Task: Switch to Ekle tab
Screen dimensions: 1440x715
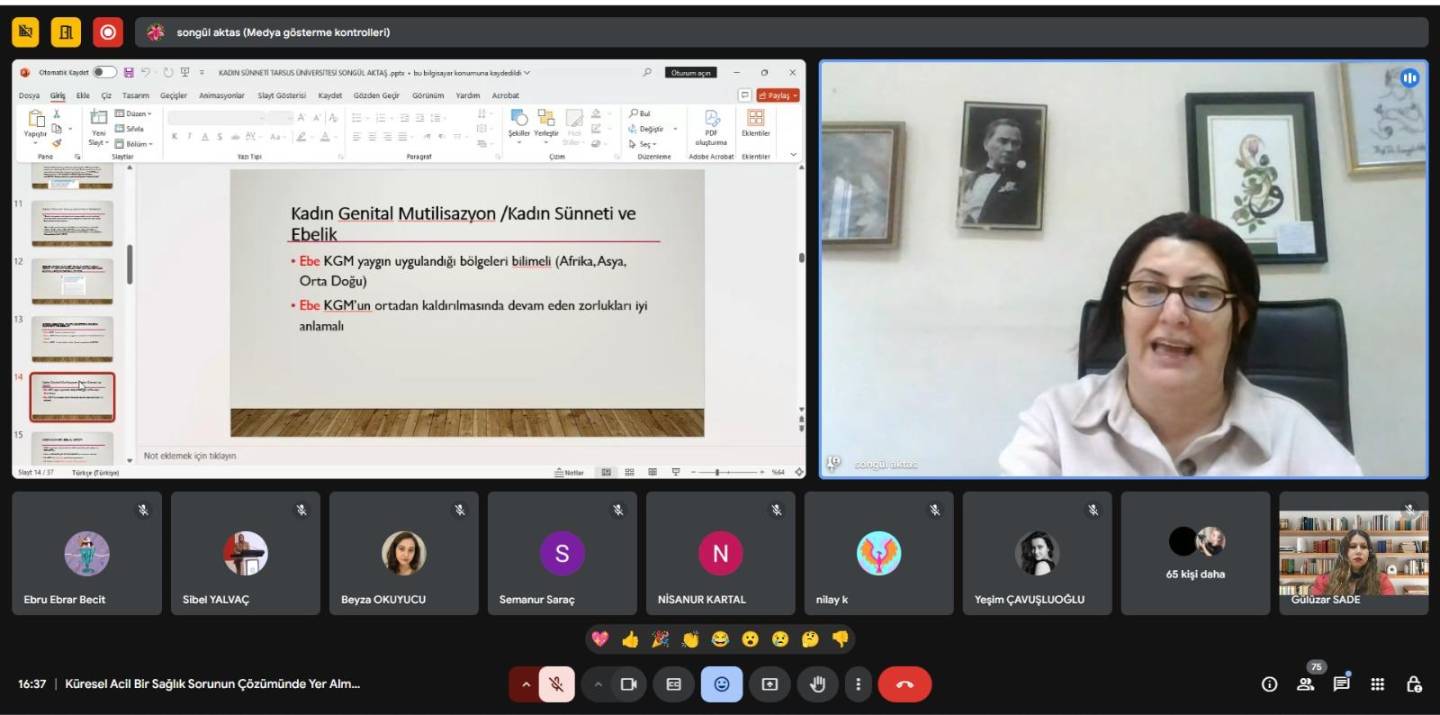Action: [83, 95]
